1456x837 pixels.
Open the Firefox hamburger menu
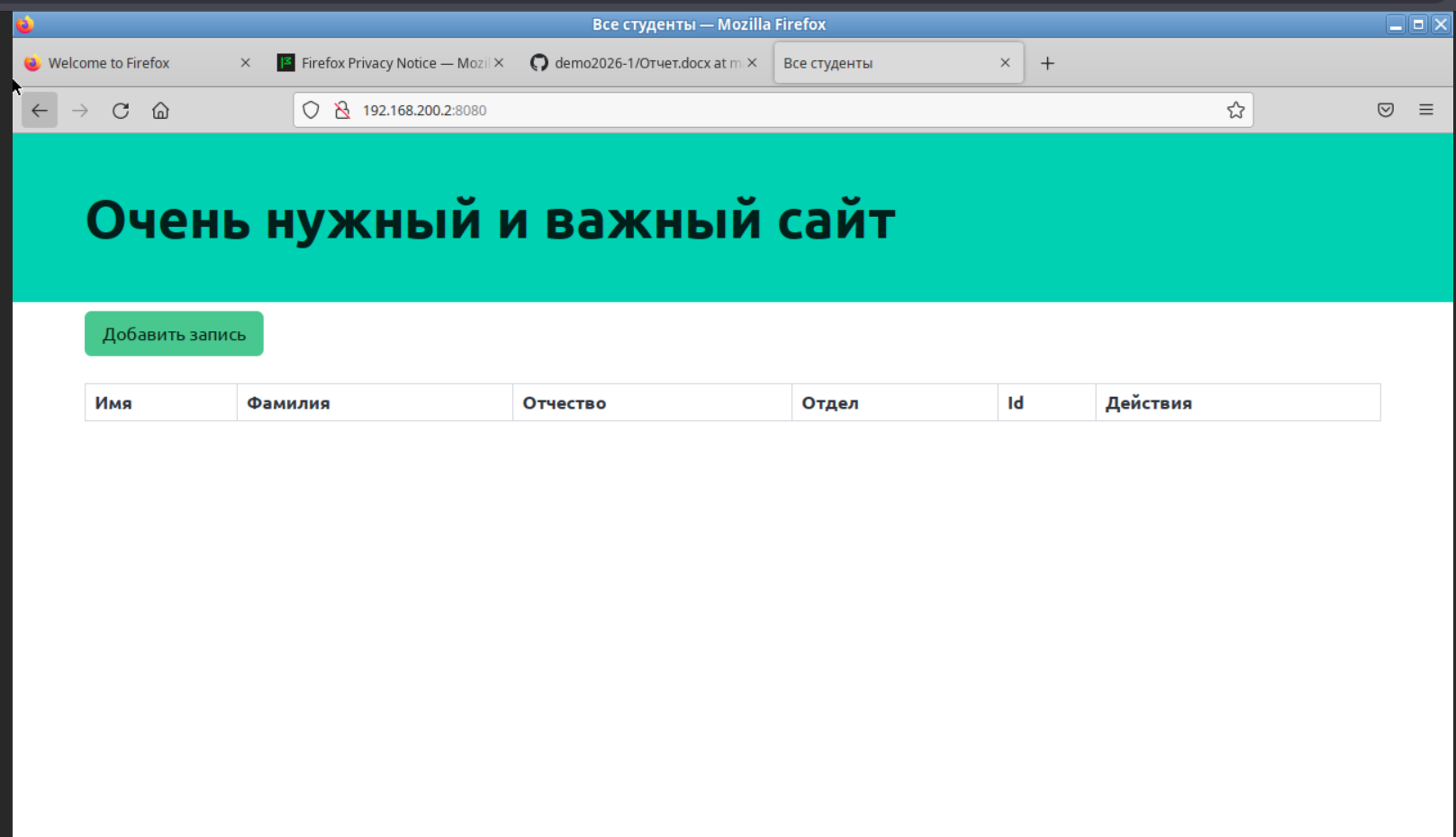(x=1425, y=111)
